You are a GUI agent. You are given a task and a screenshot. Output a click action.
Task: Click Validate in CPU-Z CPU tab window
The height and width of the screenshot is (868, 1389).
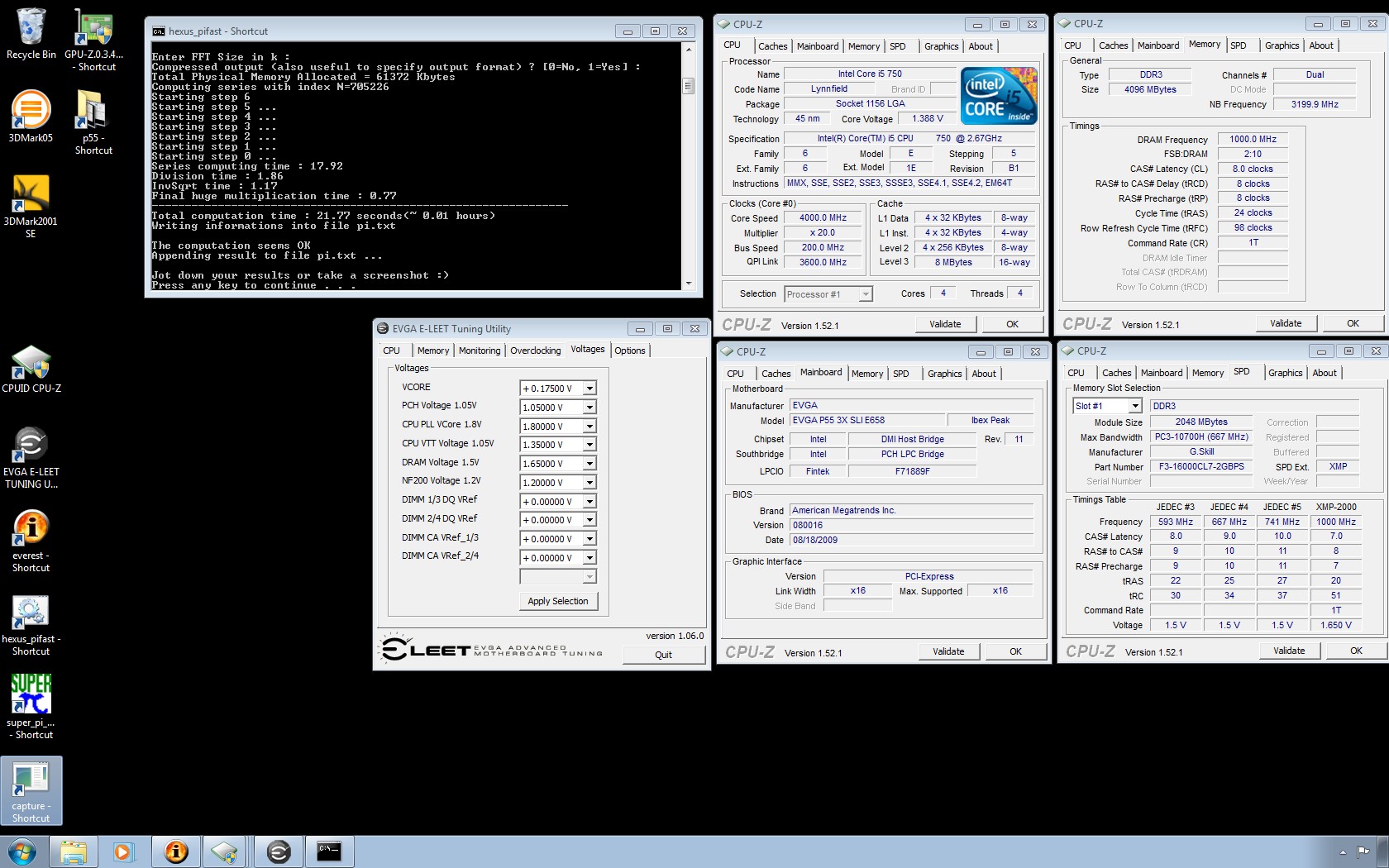[945, 324]
